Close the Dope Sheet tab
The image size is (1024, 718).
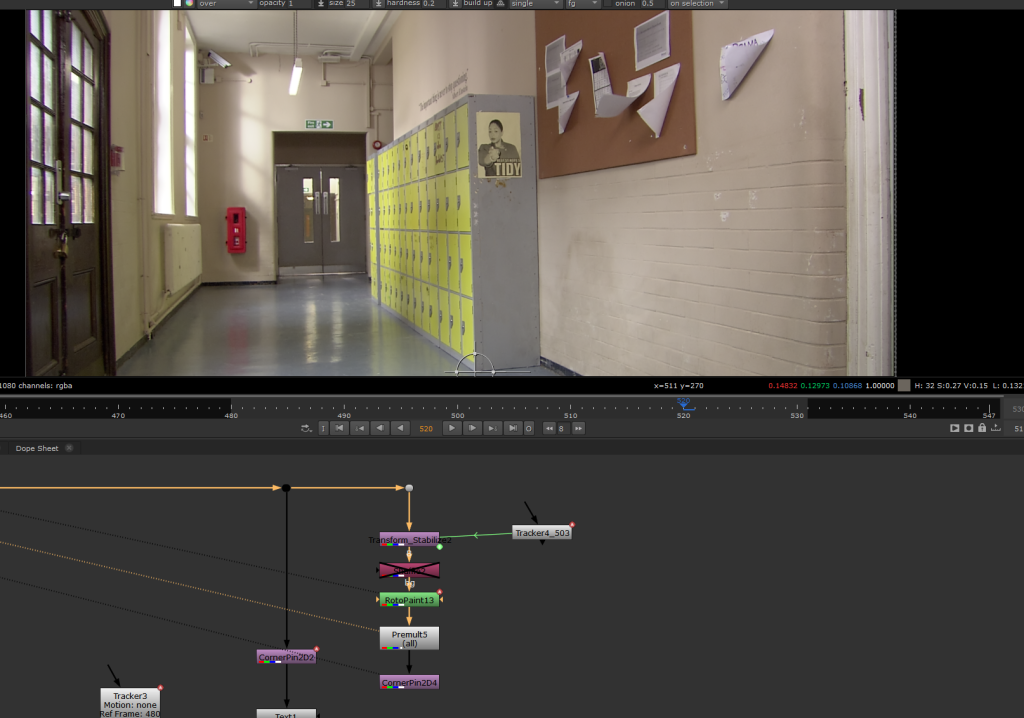click(69, 448)
